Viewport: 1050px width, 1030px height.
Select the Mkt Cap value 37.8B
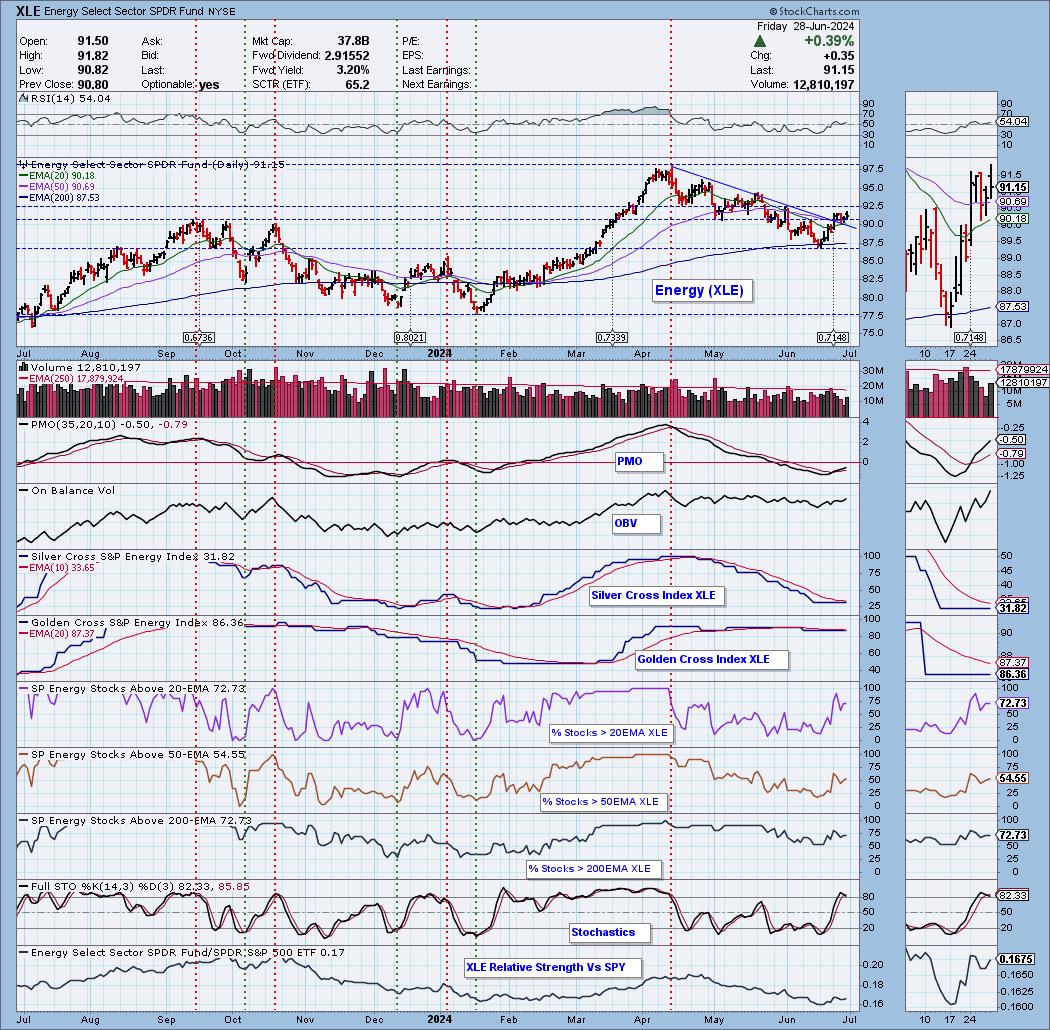coord(352,41)
